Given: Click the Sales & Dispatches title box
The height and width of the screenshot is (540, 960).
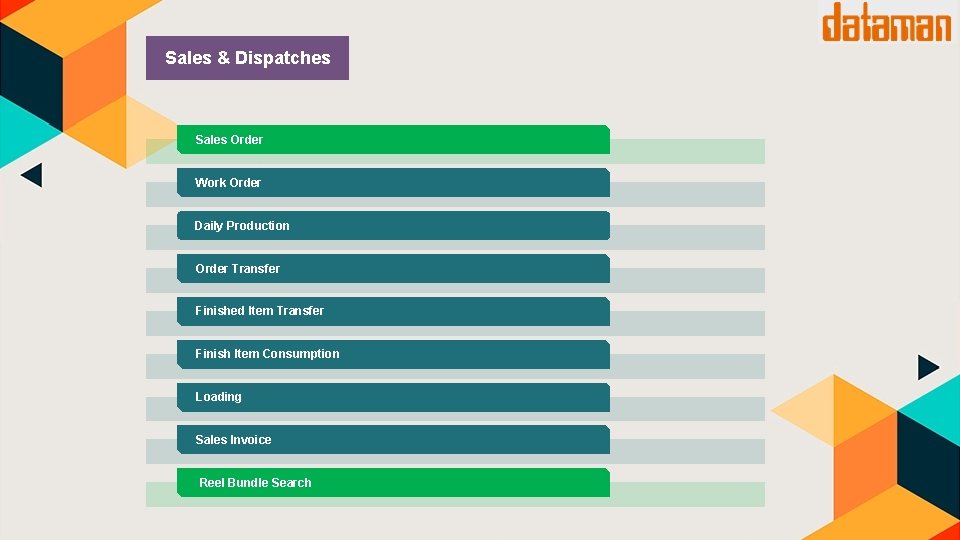Looking at the screenshot, I should (247, 58).
